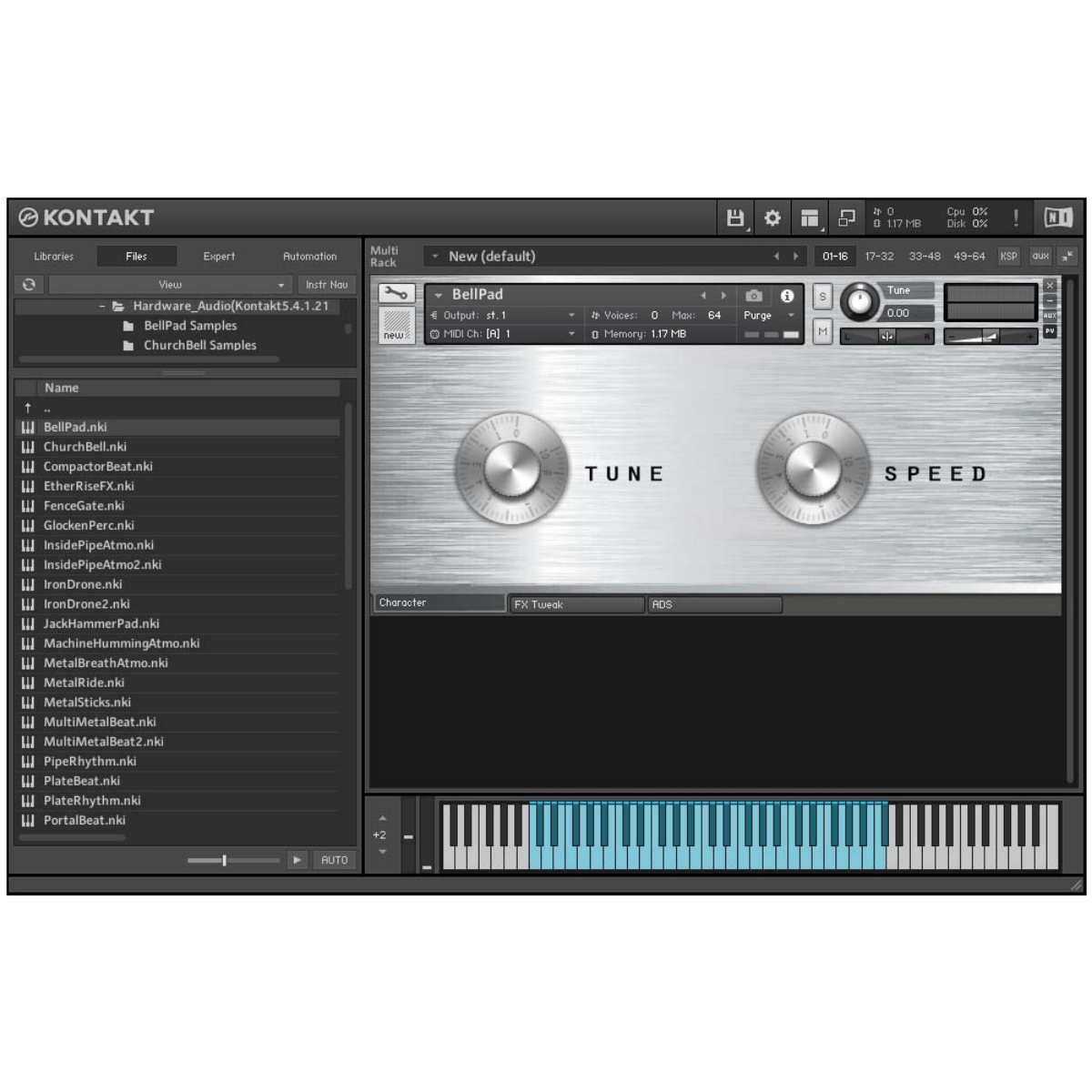This screenshot has width=1092, height=1092.
Task: Select rack page 33-48
Action: click(x=925, y=257)
